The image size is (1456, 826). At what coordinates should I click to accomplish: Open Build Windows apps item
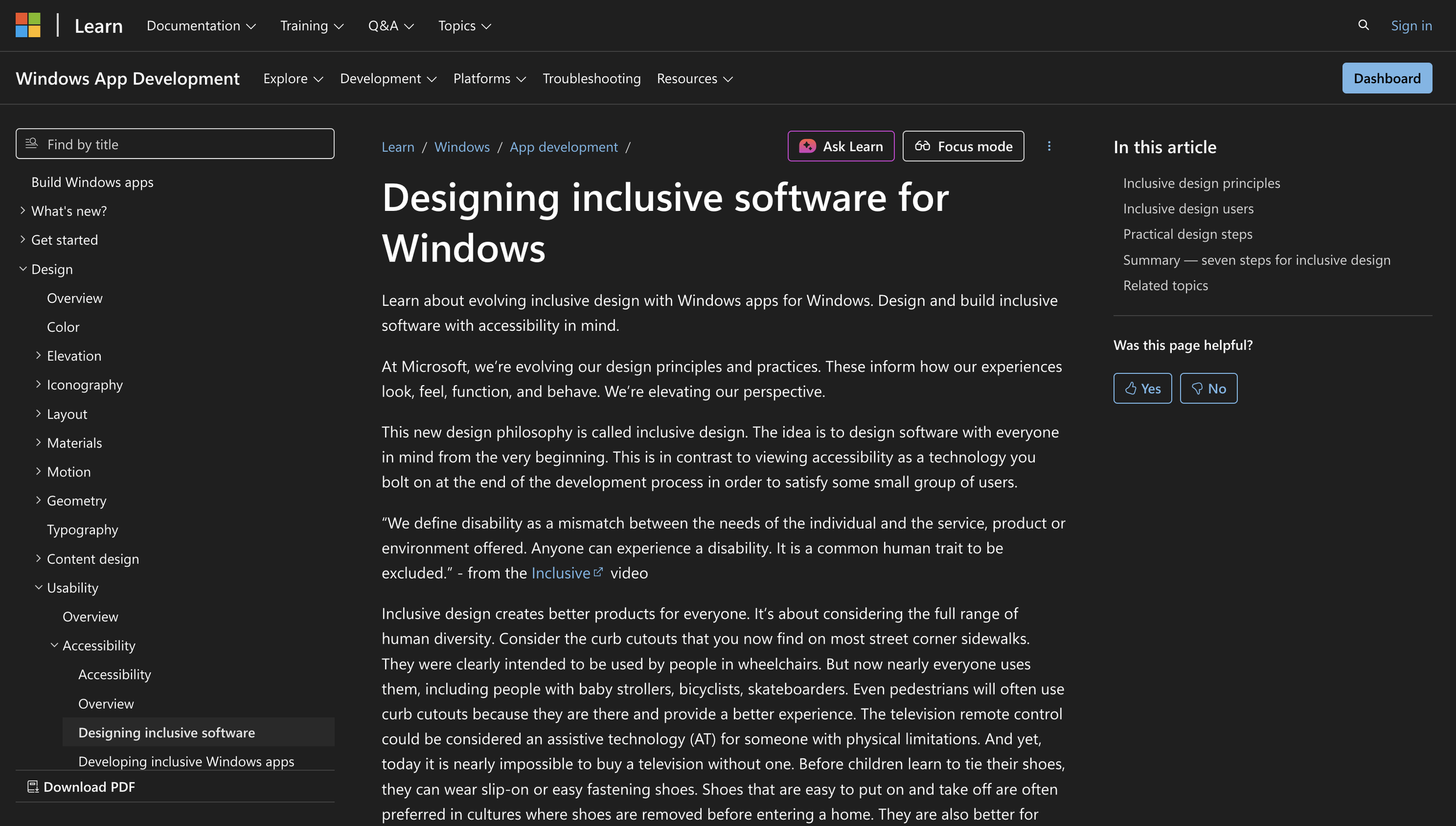coord(92,182)
